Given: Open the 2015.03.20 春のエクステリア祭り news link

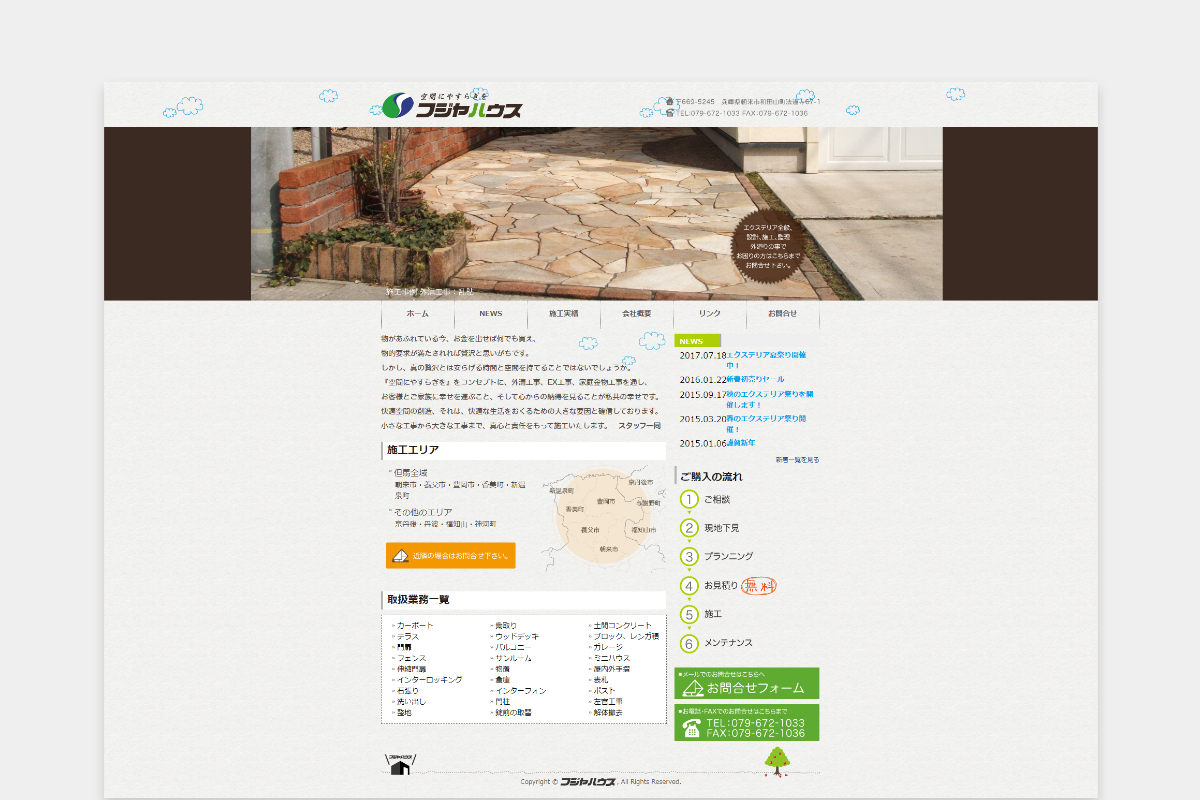Looking at the screenshot, I should point(766,423).
